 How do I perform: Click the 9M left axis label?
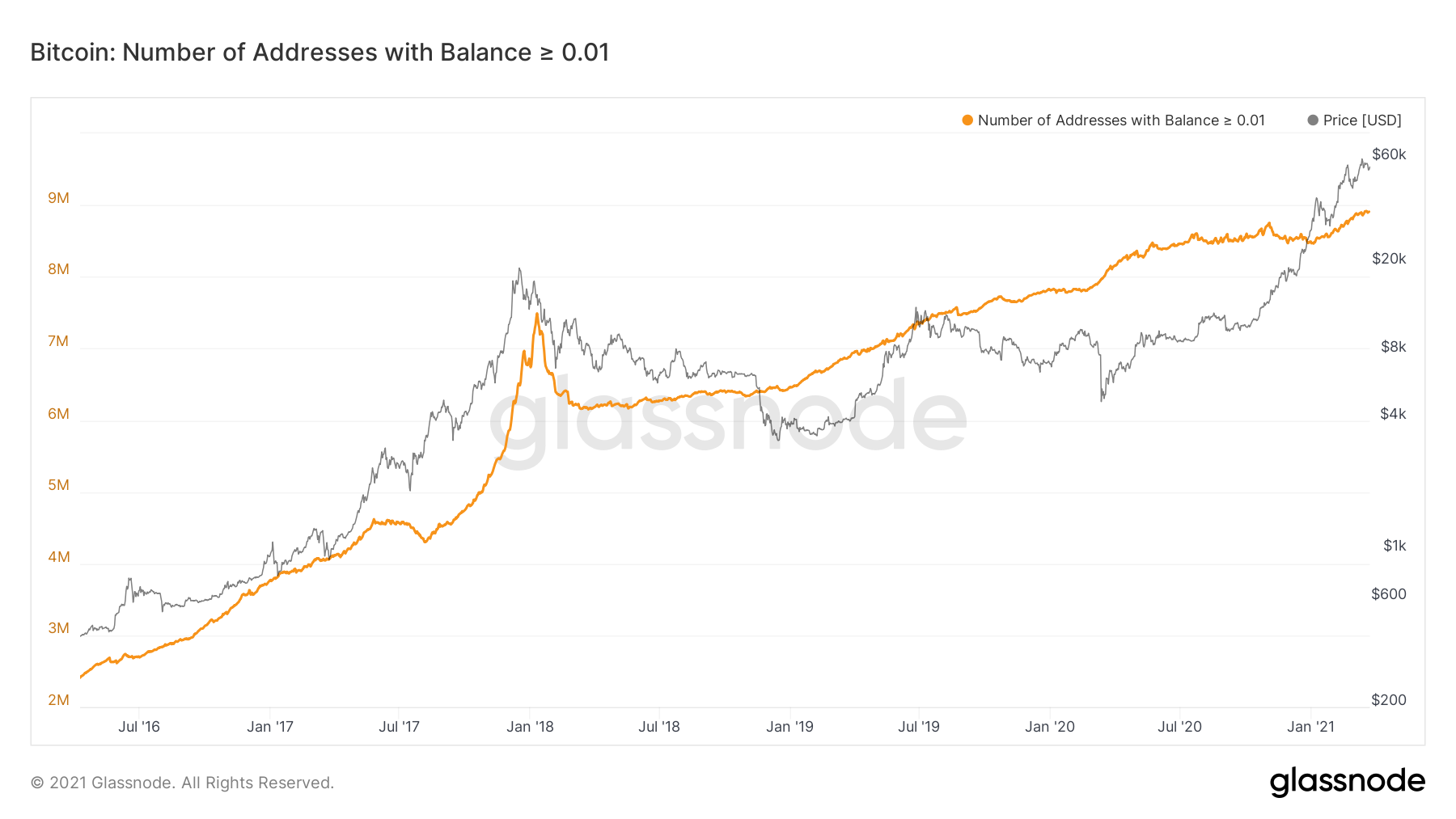pos(58,198)
